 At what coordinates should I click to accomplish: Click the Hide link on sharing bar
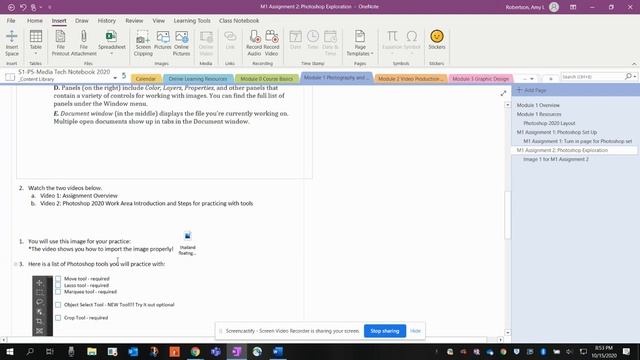pos(415,331)
